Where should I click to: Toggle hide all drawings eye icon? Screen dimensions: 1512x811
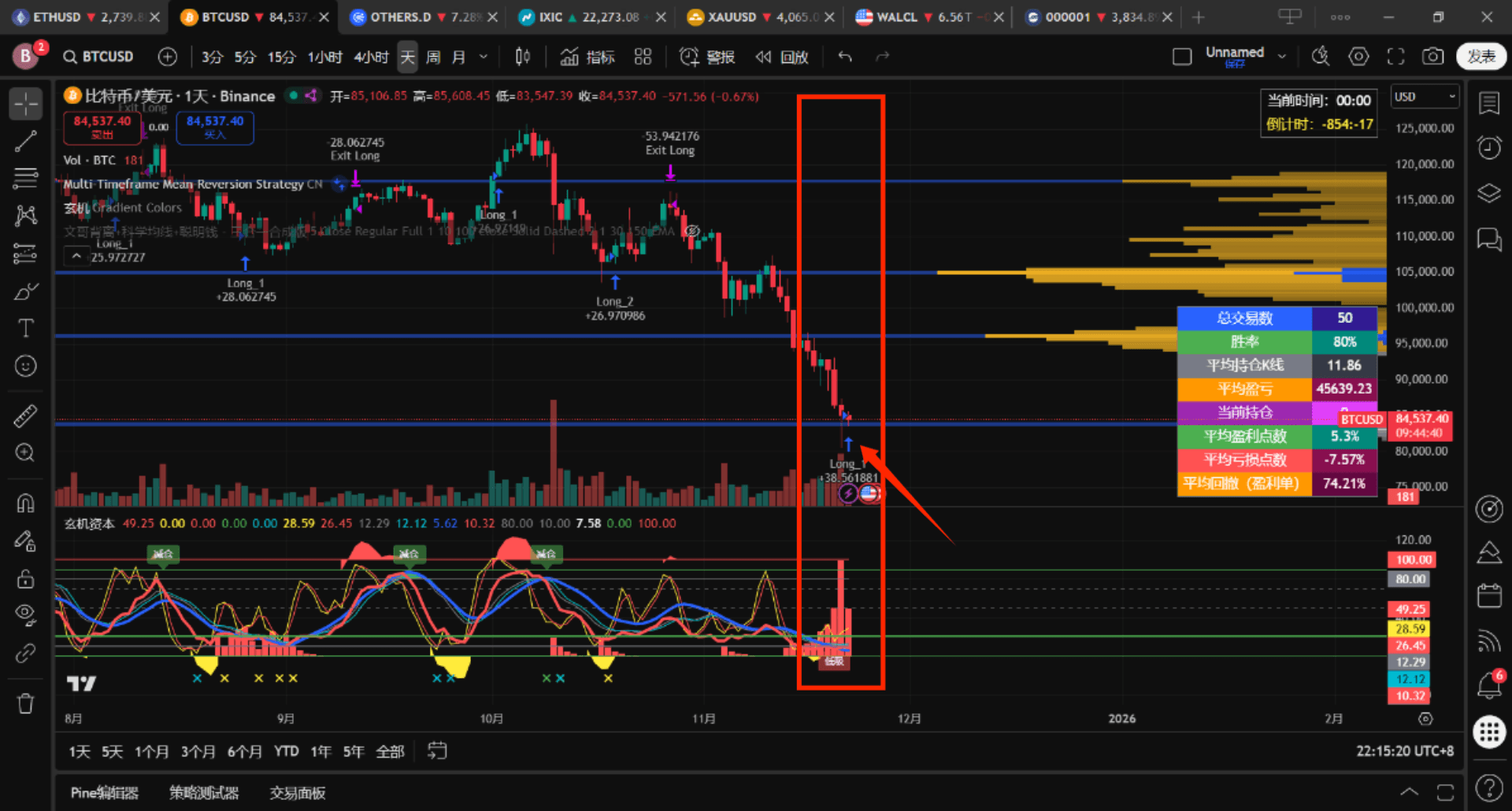tap(25, 614)
